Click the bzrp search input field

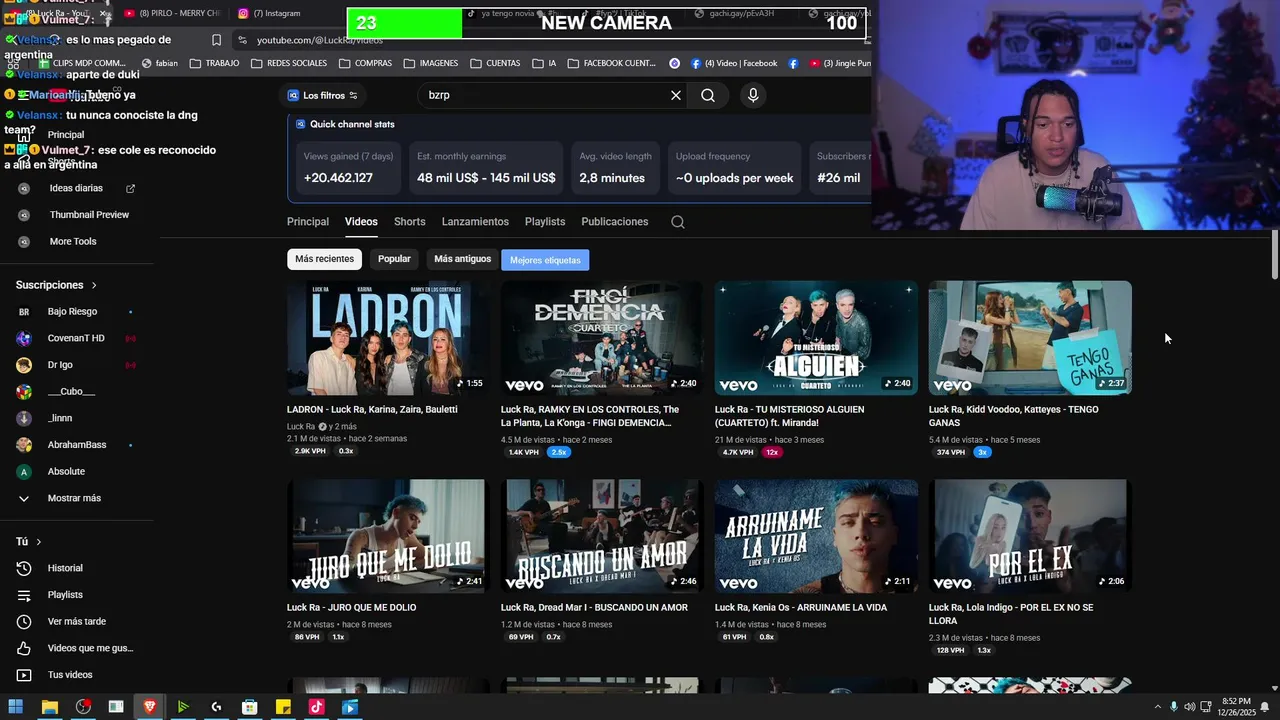[545, 95]
